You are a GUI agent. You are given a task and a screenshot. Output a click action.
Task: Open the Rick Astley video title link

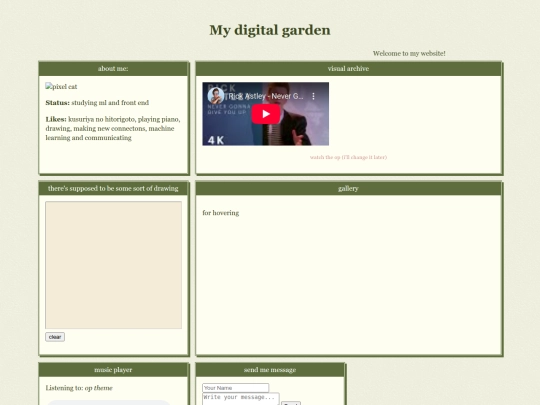coord(266,96)
